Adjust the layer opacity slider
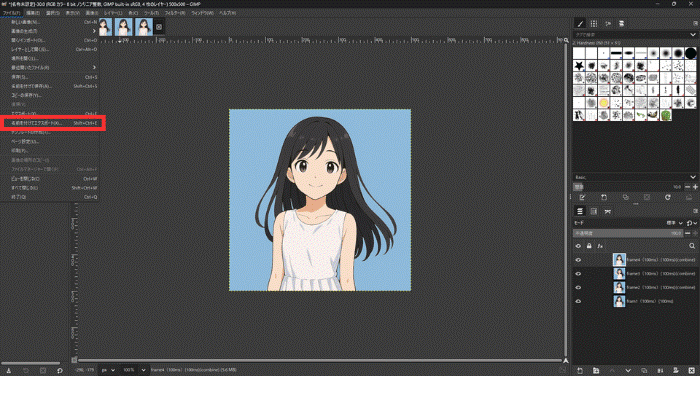The width and height of the screenshot is (700, 400). [628, 233]
